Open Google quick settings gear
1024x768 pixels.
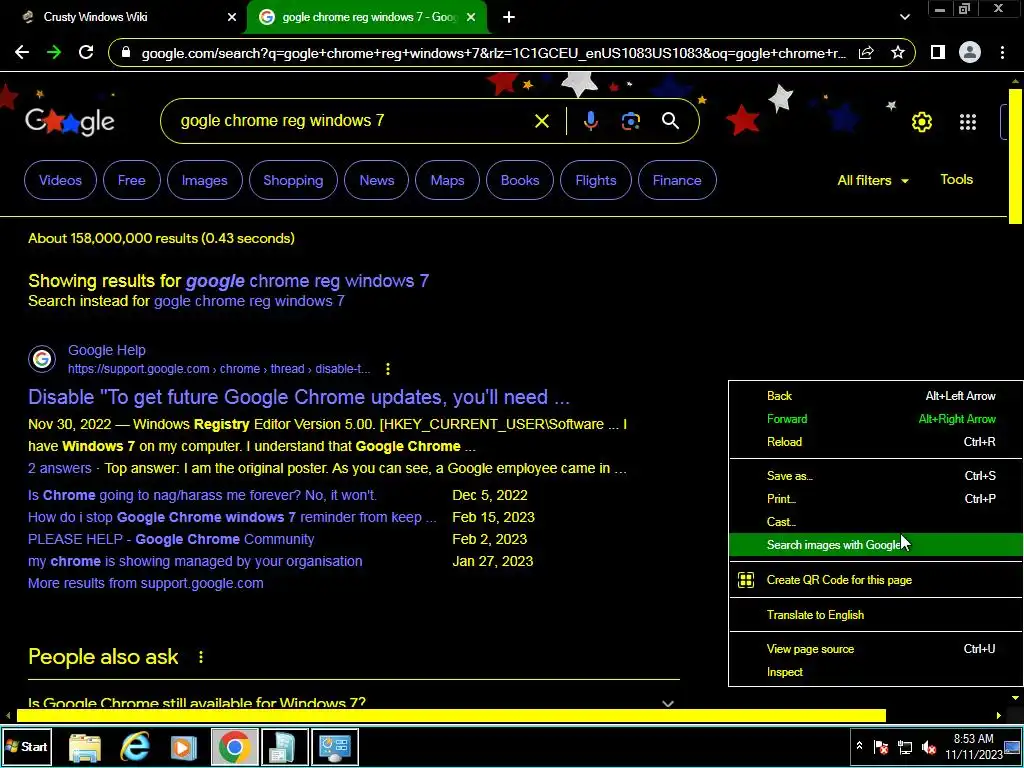coord(921,121)
